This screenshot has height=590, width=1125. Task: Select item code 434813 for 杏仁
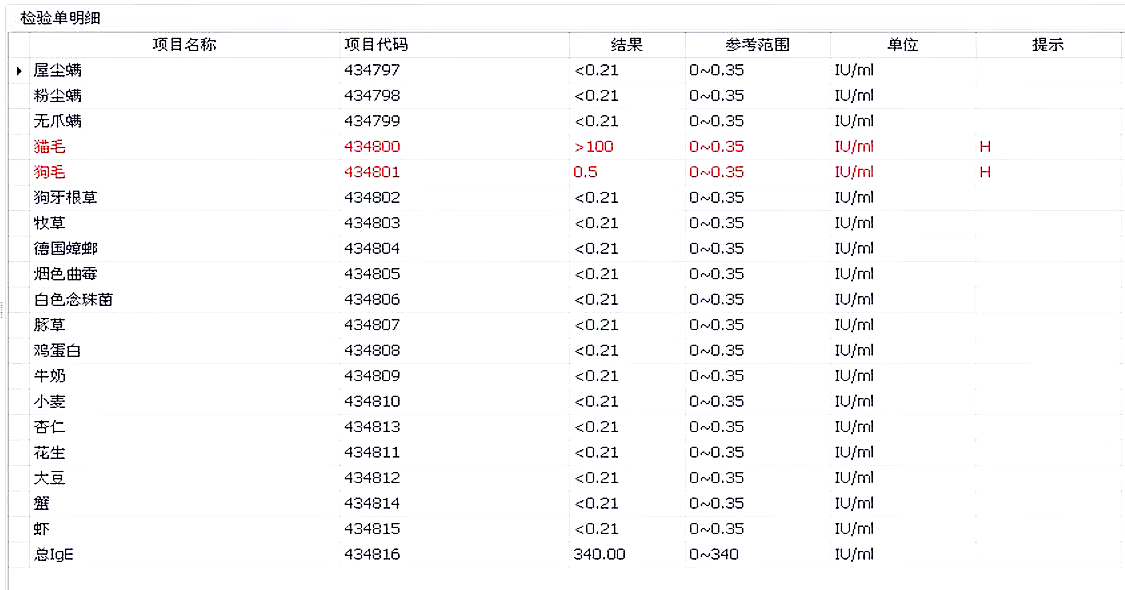coord(372,427)
